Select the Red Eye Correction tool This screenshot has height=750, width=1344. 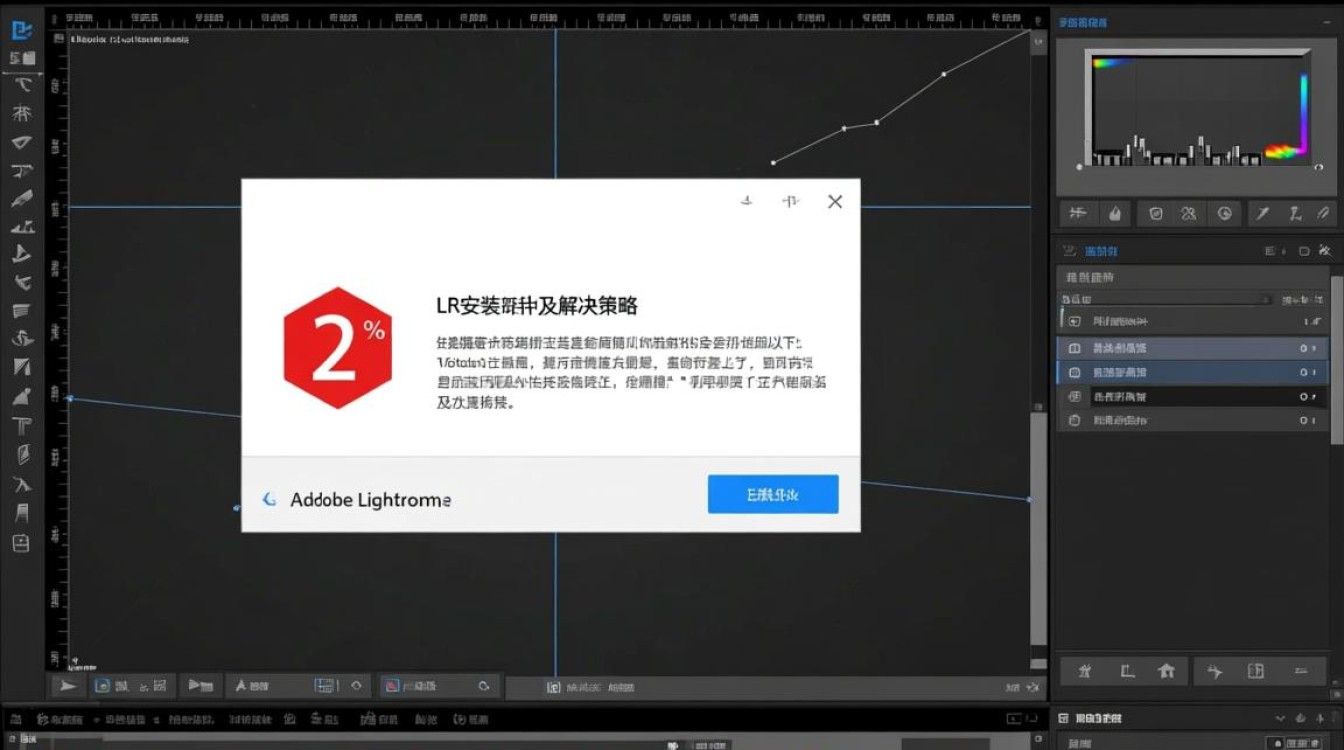1156,213
